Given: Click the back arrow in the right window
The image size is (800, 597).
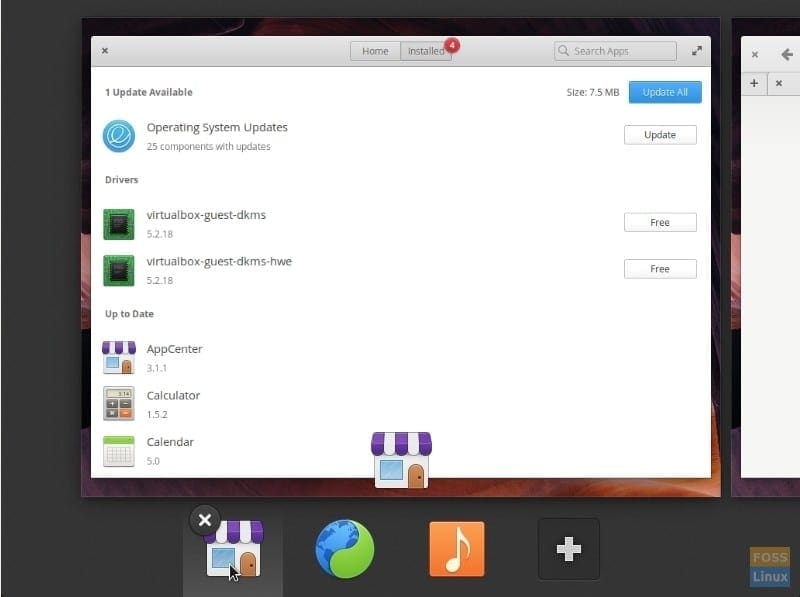Looking at the screenshot, I should (x=787, y=54).
